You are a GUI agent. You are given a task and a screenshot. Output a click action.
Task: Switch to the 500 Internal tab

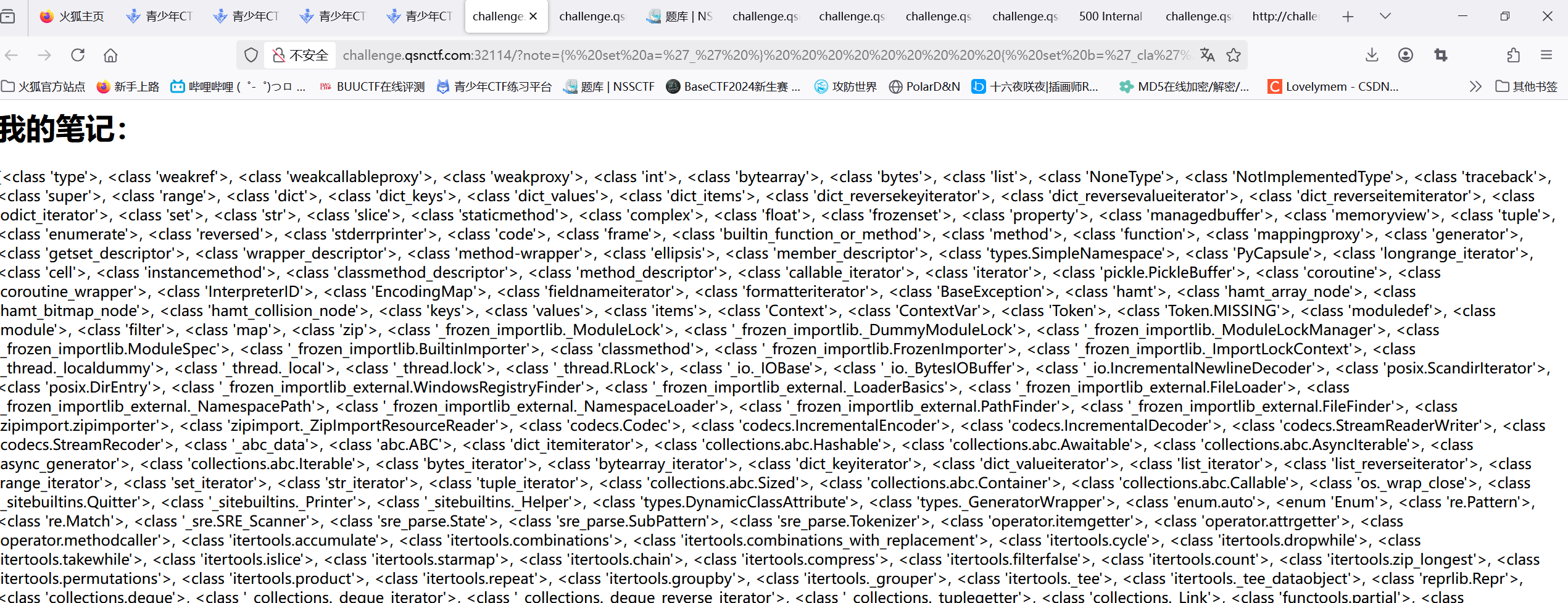(1110, 16)
